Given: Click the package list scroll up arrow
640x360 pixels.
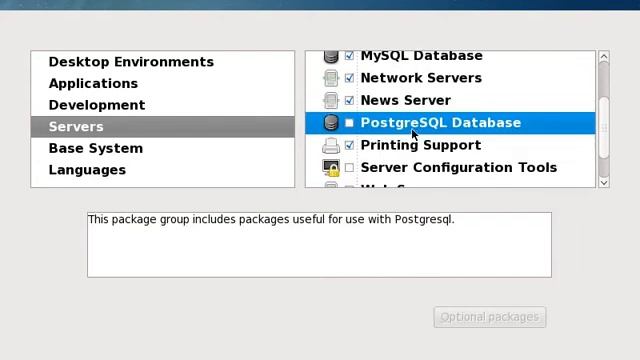Looking at the screenshot, I should pos(604,56).
